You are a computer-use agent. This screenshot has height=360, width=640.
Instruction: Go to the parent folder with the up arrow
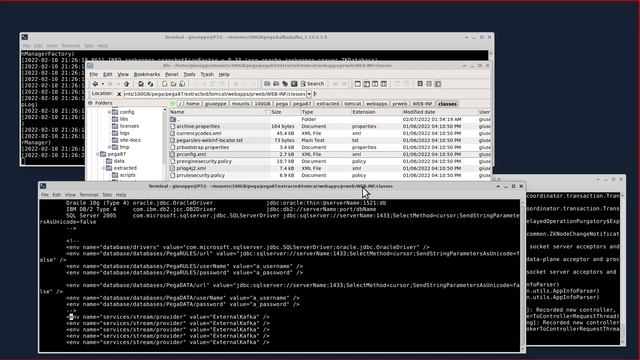tap(126, 84)
